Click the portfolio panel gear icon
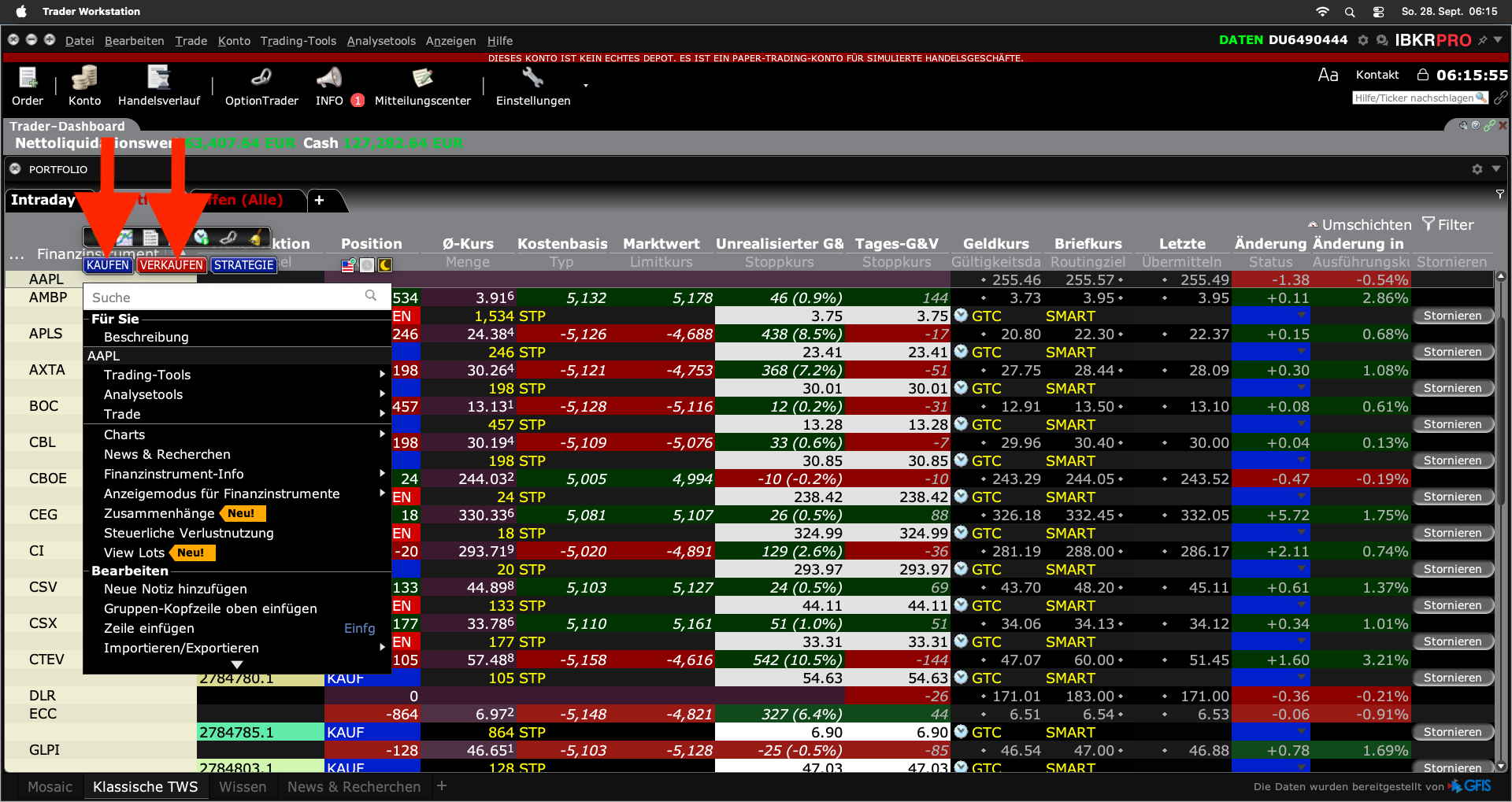1512x802 pixels. coord(1477,169)
